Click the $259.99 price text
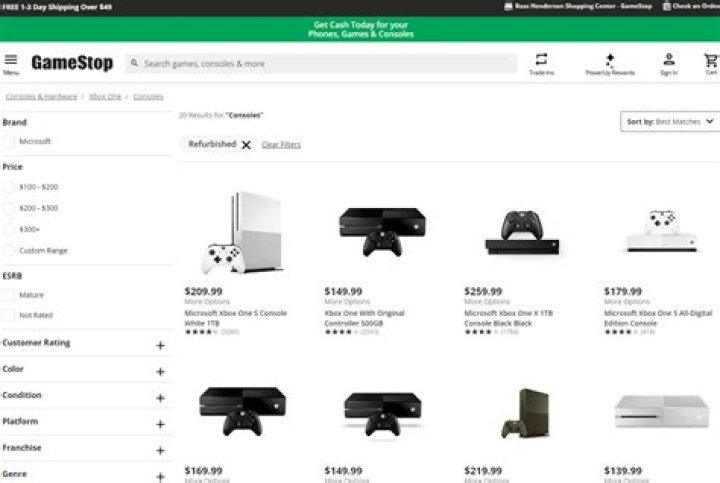This screenshot has width=720, height=483. 483,291
